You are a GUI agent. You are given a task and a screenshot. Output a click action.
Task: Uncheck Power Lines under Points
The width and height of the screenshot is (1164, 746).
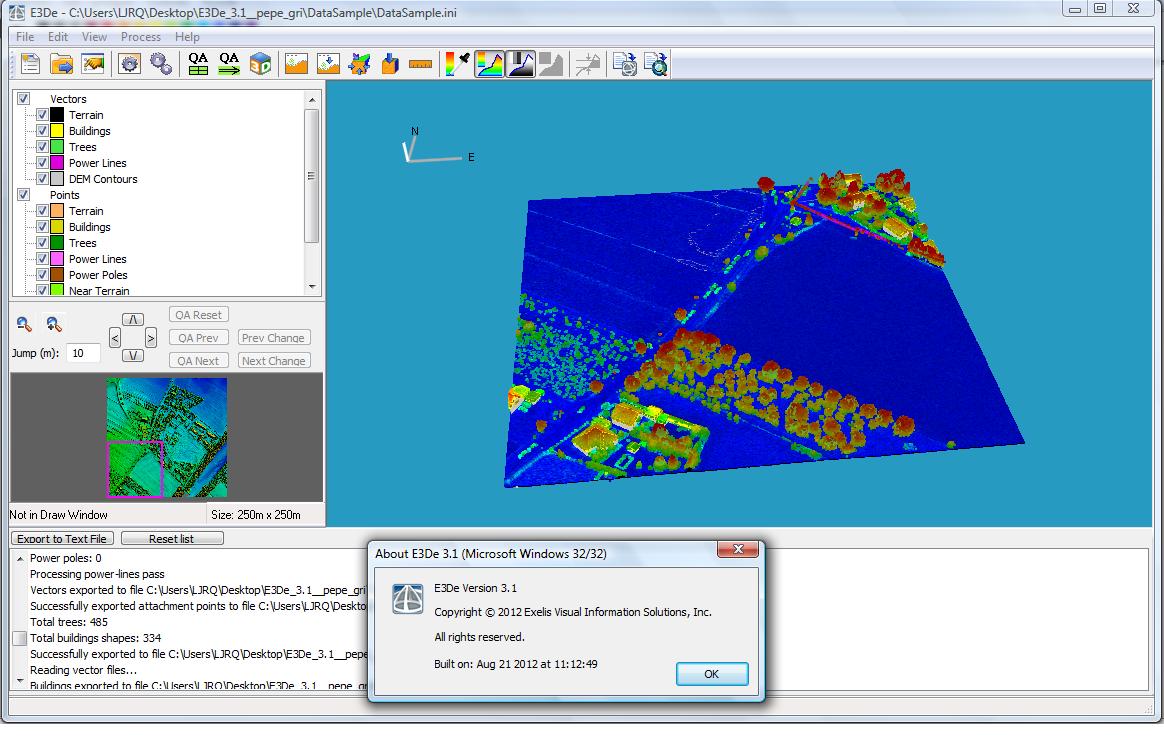point(42,259)
